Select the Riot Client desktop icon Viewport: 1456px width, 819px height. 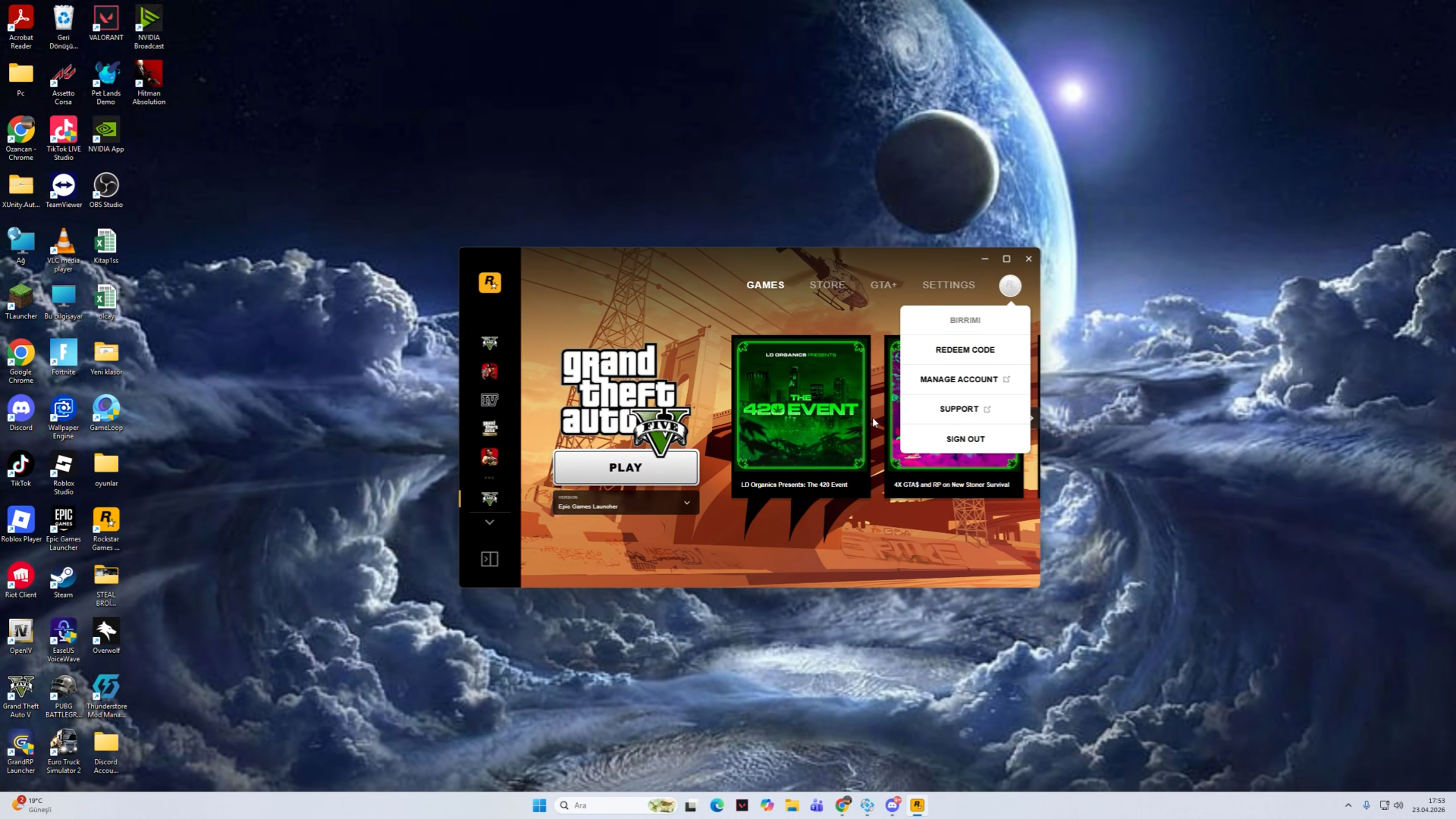click(x=21, y=580)
